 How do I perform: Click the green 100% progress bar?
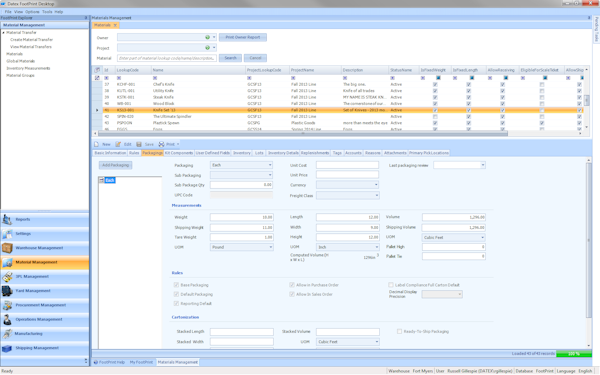coord(573,354)
